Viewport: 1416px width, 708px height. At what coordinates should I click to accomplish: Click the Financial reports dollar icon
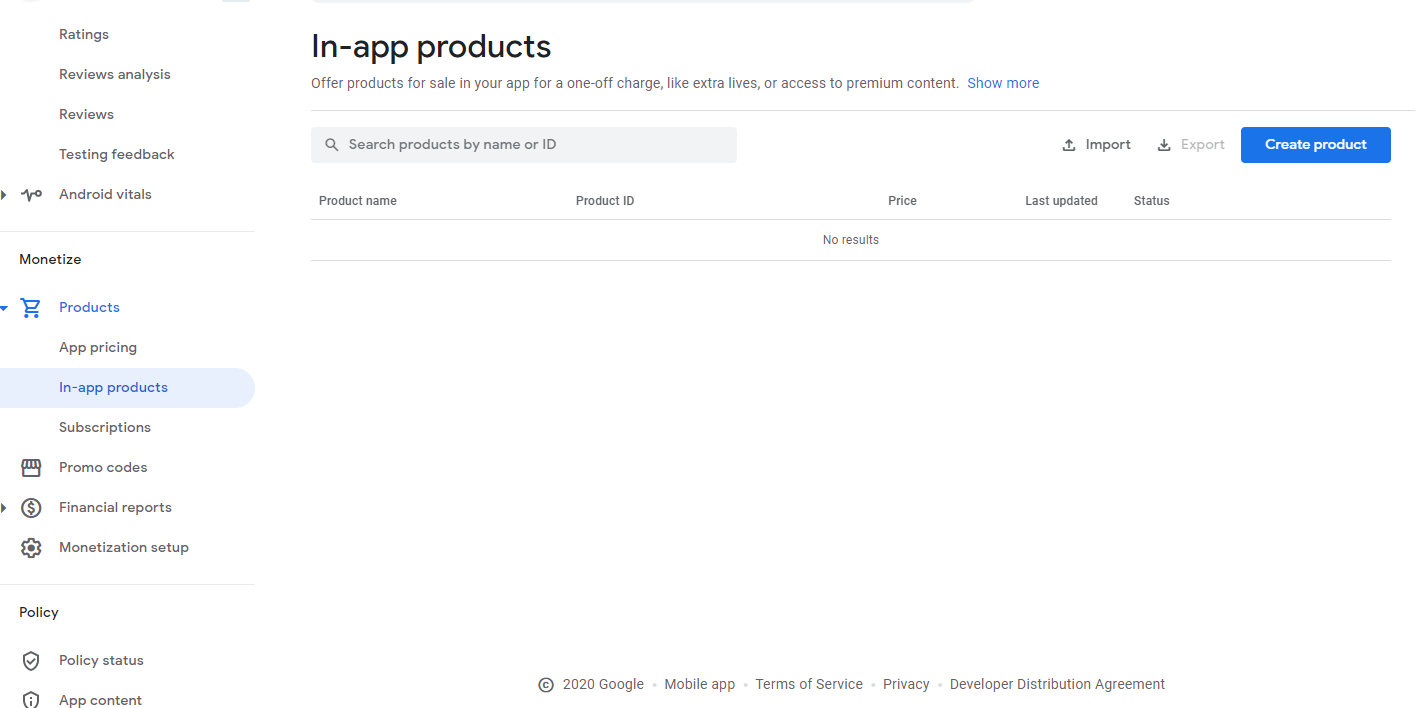coord(31,508)
